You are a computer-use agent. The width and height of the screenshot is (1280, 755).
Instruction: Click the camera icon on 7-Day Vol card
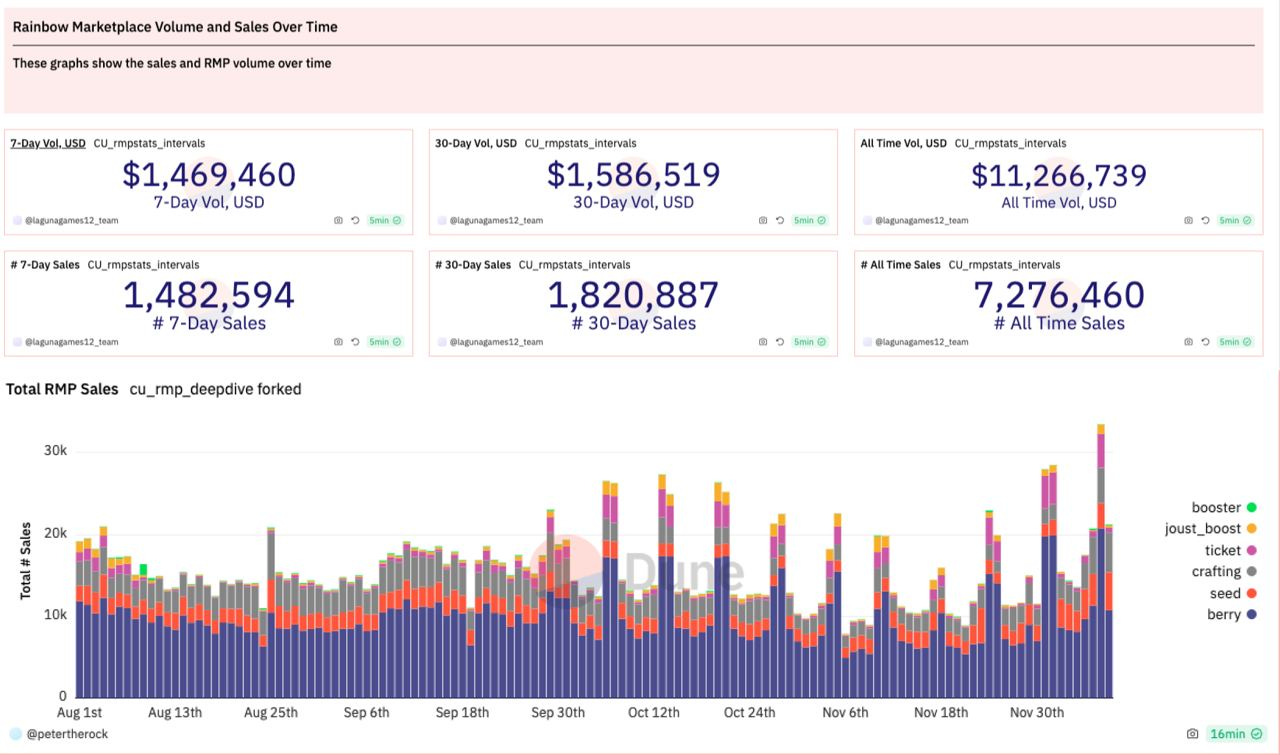(338, 220)
